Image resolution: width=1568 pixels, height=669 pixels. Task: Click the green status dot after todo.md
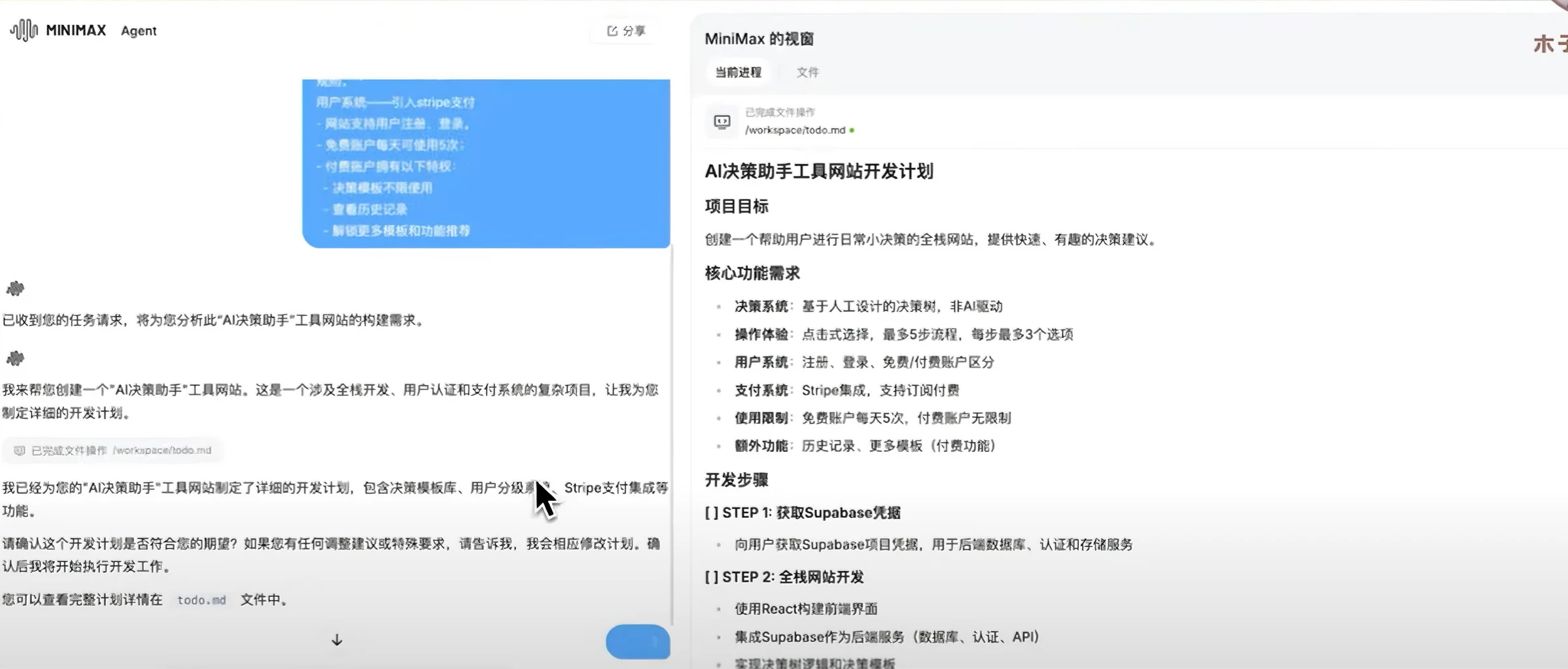[x=852, y=130]
